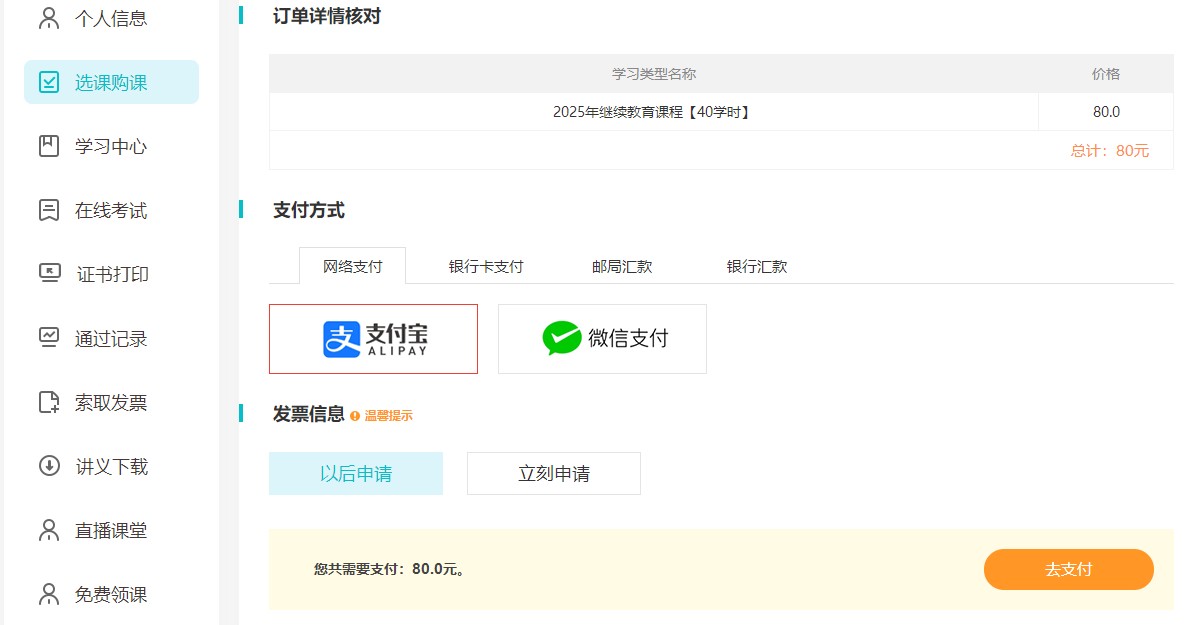Choose 以后申请 to apply for invoice later
This screenshot has width=1199, height=625.
(x=355, y=472)
